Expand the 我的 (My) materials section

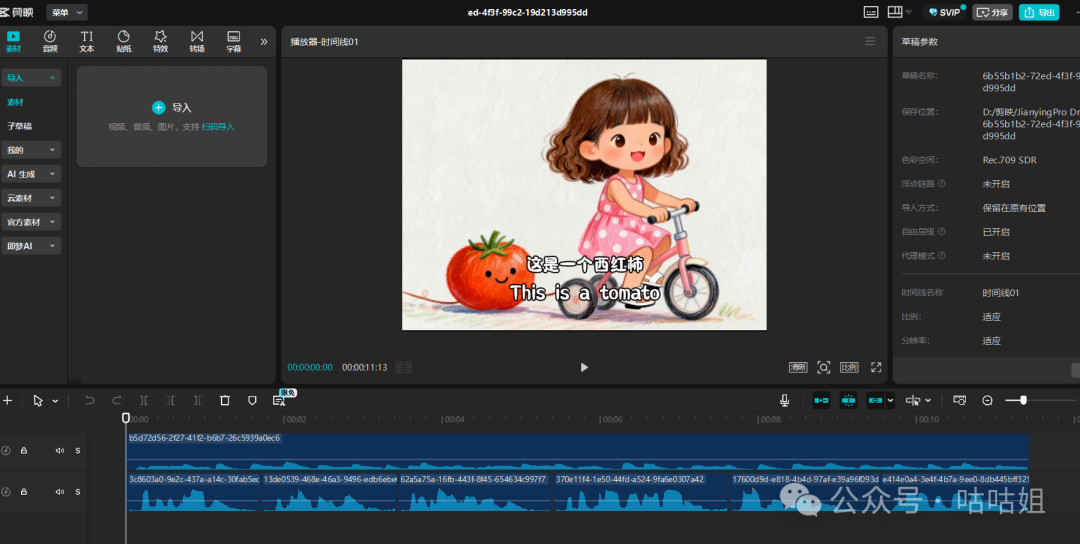point(31,150)
